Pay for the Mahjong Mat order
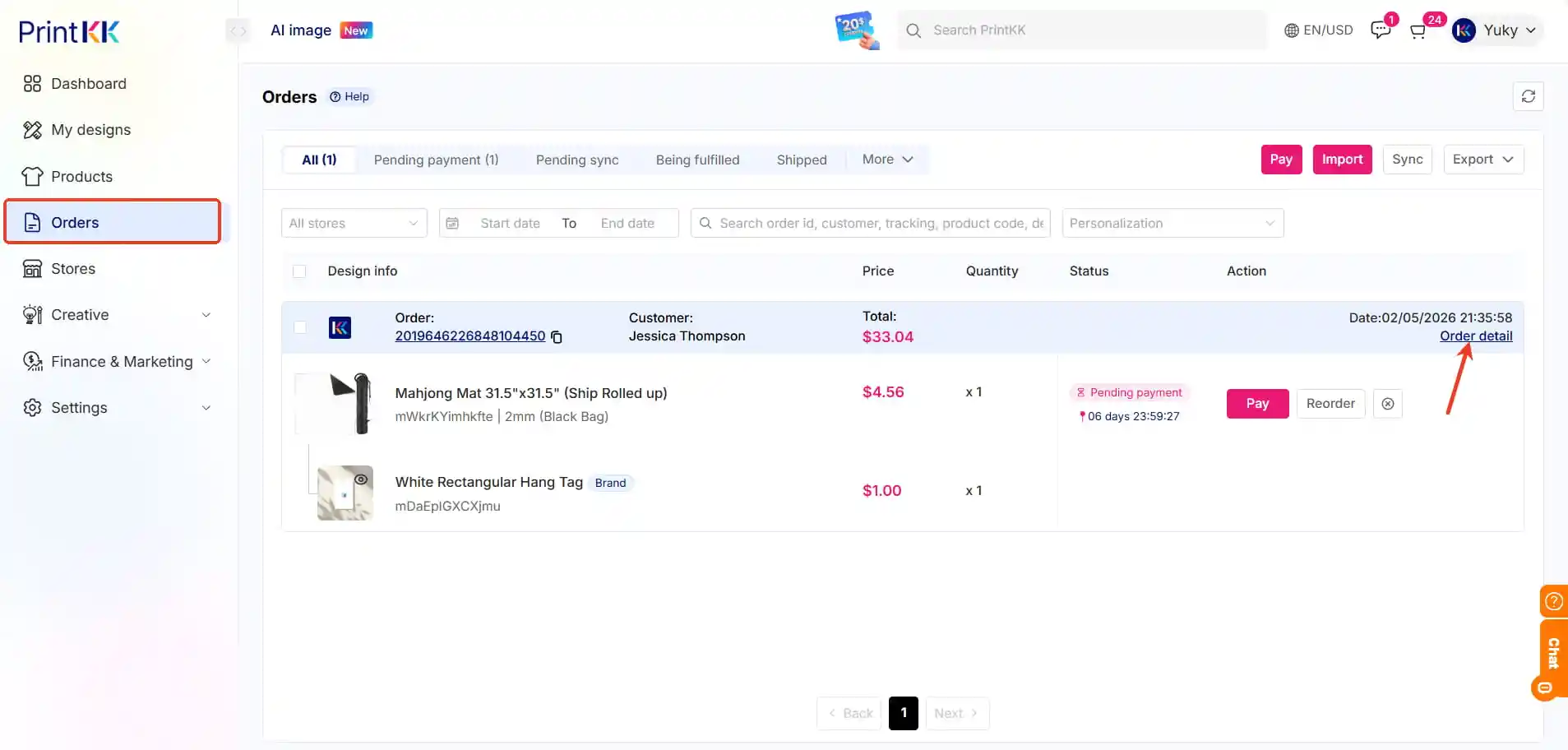Image resolution: width=1568 pixels, height=750 pixels. tap(1256, 403)
